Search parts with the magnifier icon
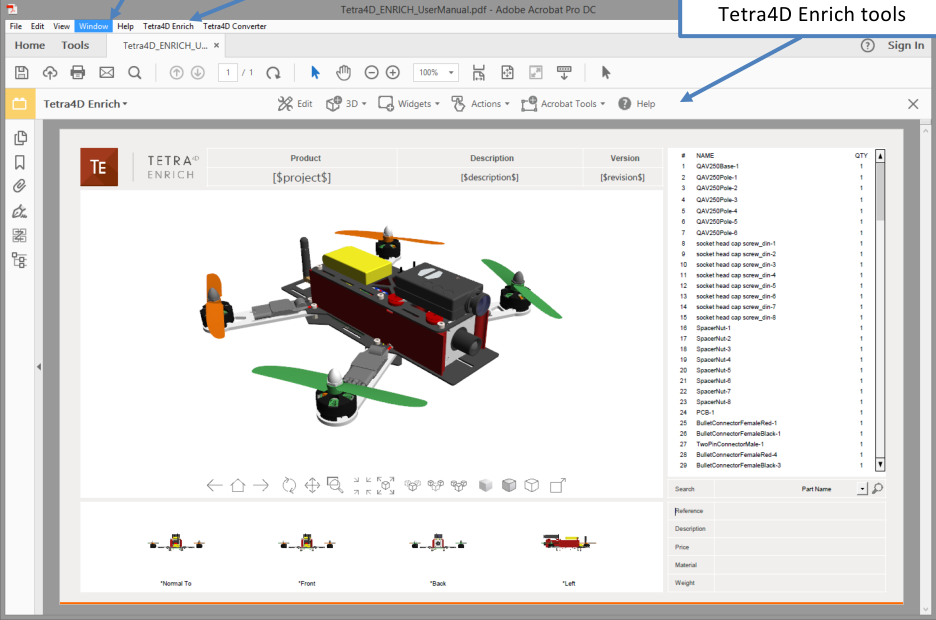This screenshot has width=936, height=620. 878,489
